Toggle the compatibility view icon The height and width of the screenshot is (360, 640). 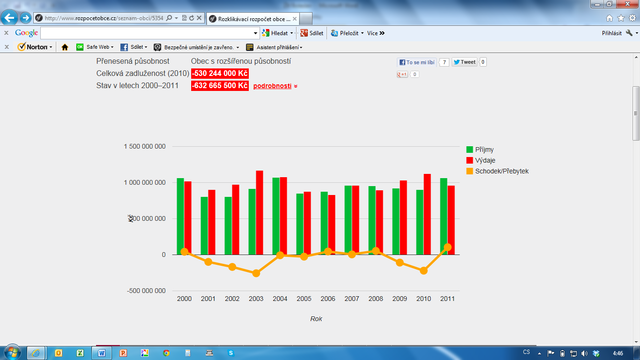pyautogui.click(x=184, y=18)
